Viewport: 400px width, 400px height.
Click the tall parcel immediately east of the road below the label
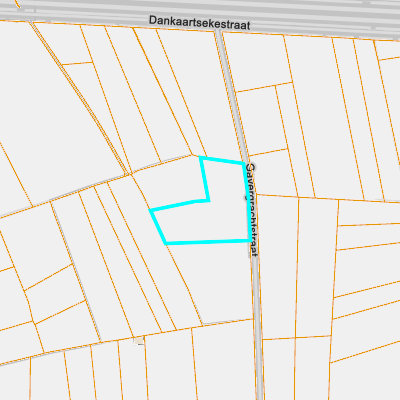pos(278,267)
